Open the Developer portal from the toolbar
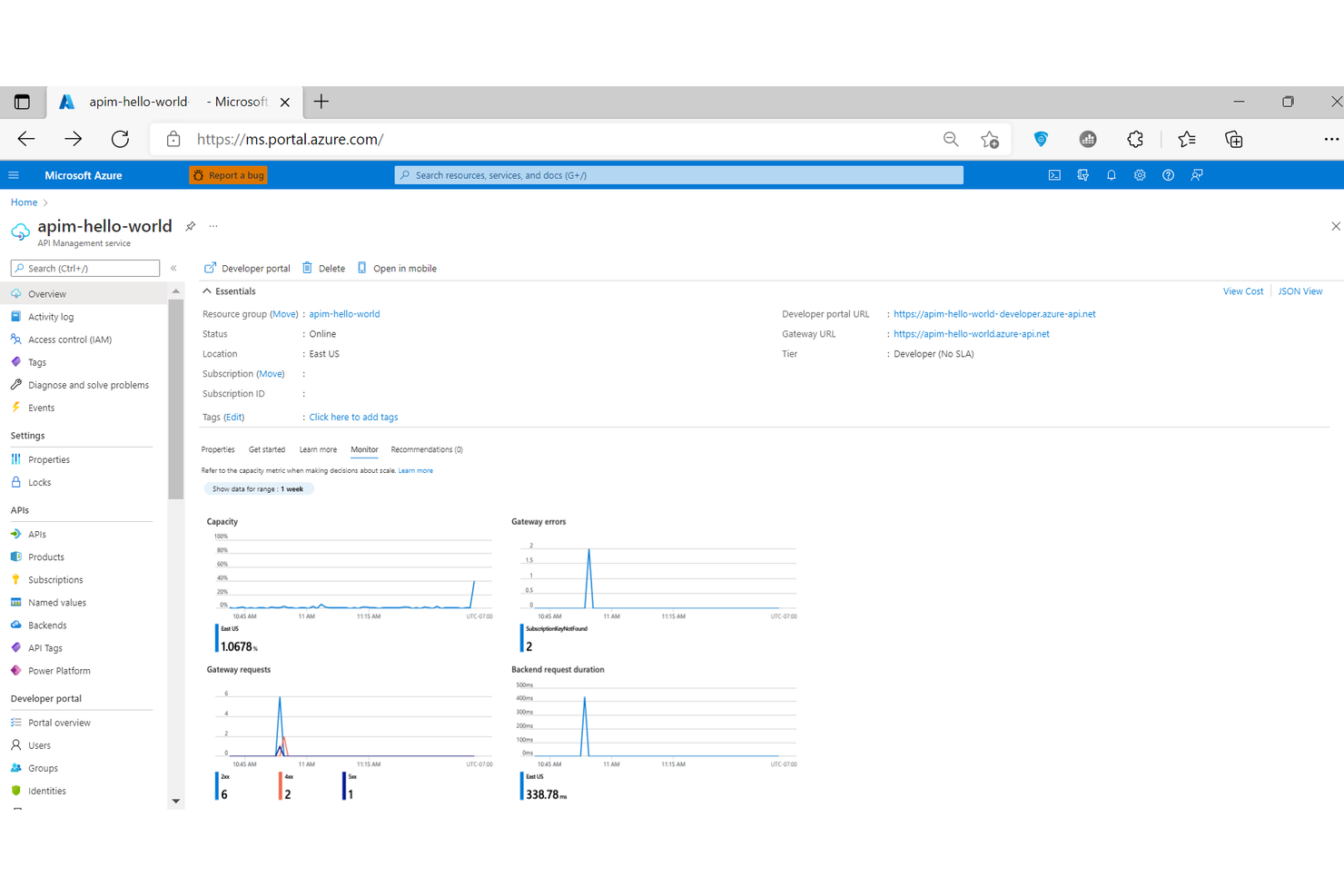Viewport: 1344px width, 896px height. click(x=246, y=268)
